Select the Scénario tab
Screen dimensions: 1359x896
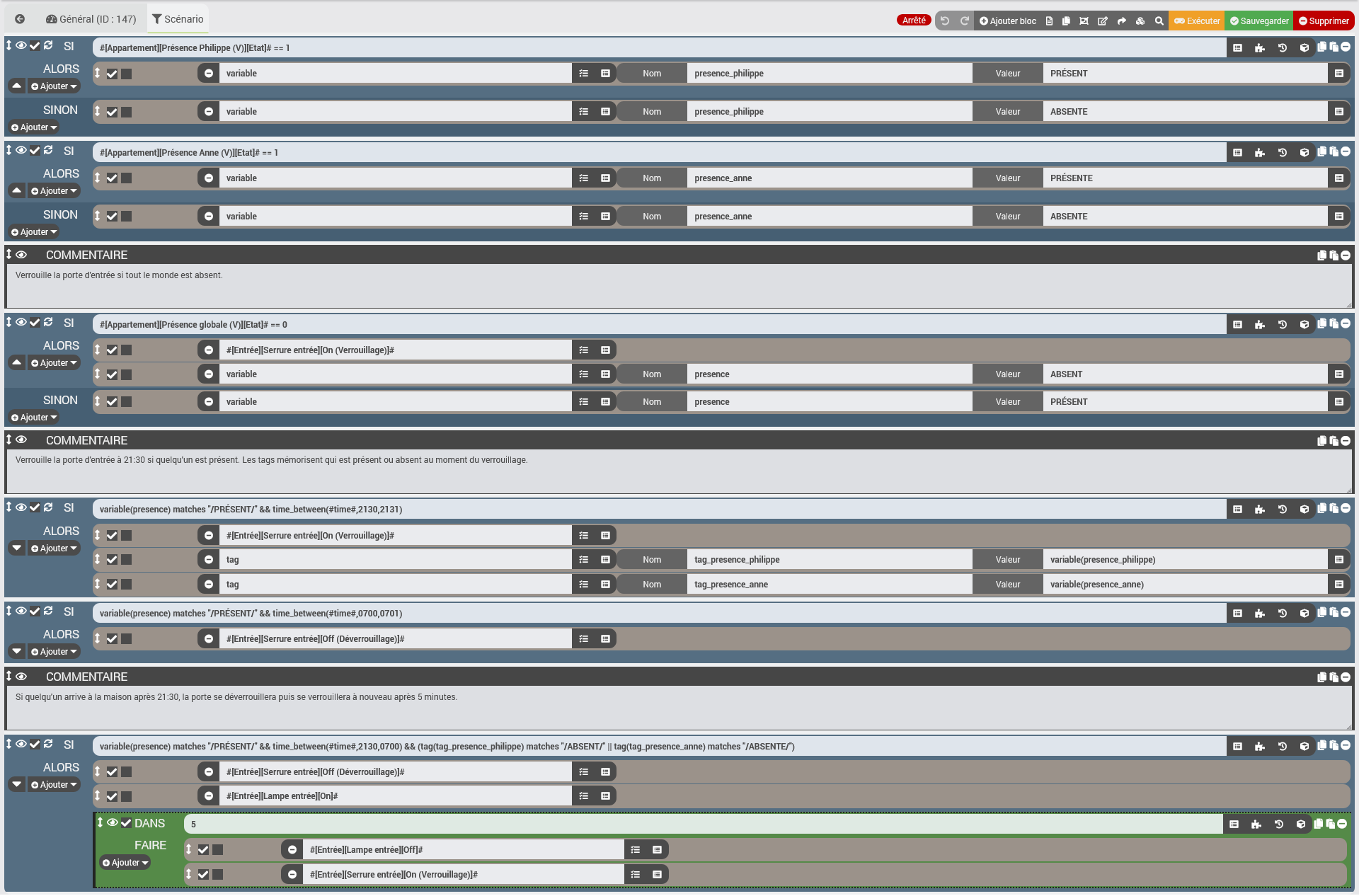coord(178,19)
